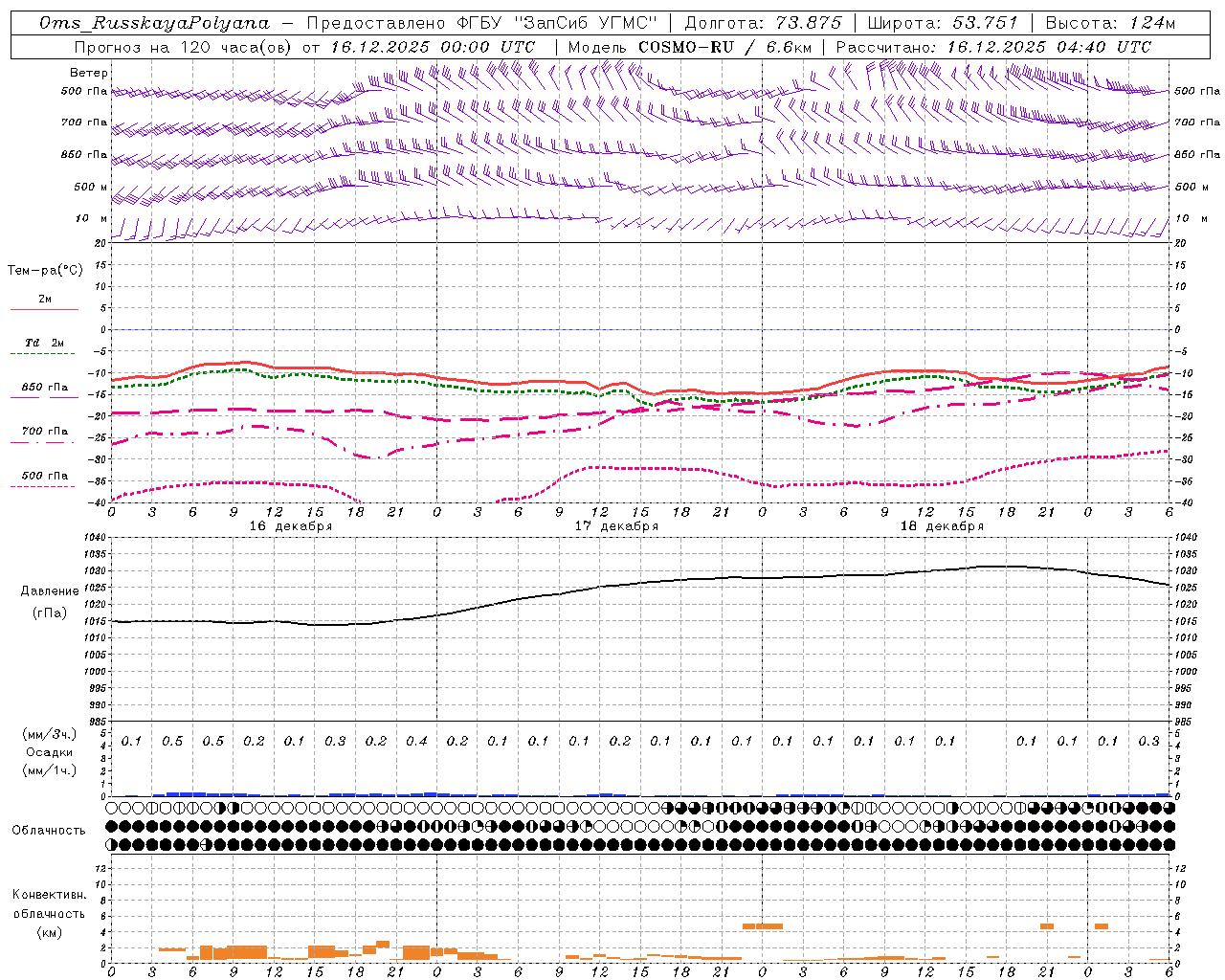Viewport: 1225px width, 980px height.
Task: Click the "Облачность" cloud cover label
Action: 49,830
